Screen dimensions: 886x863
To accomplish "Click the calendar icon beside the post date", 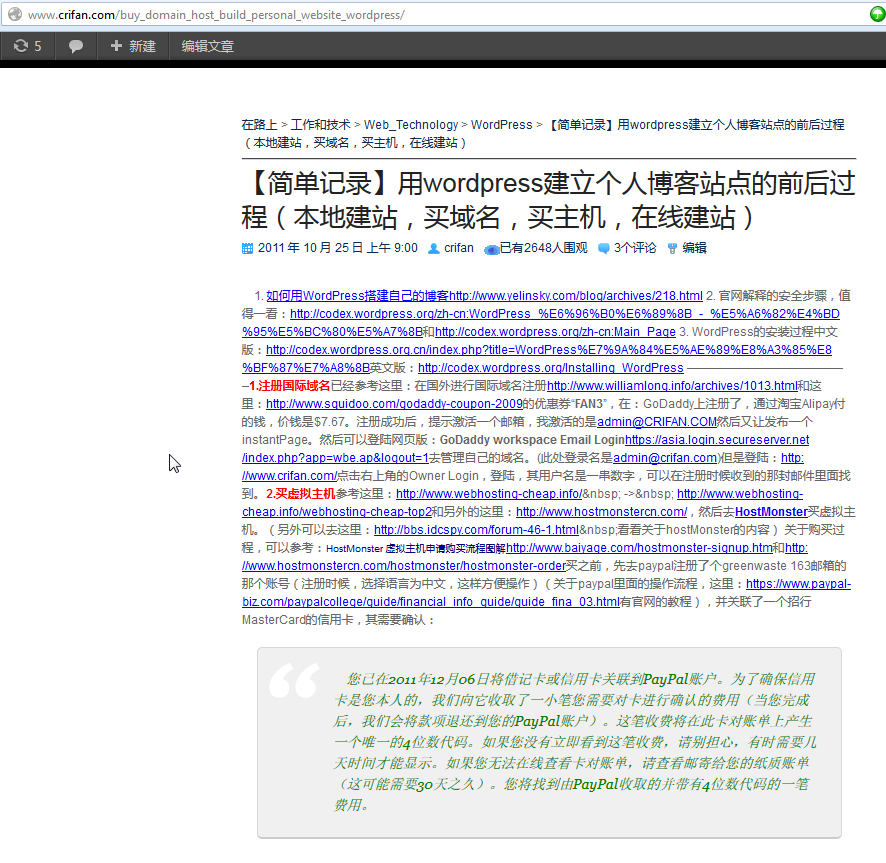I will click(247, 248).
